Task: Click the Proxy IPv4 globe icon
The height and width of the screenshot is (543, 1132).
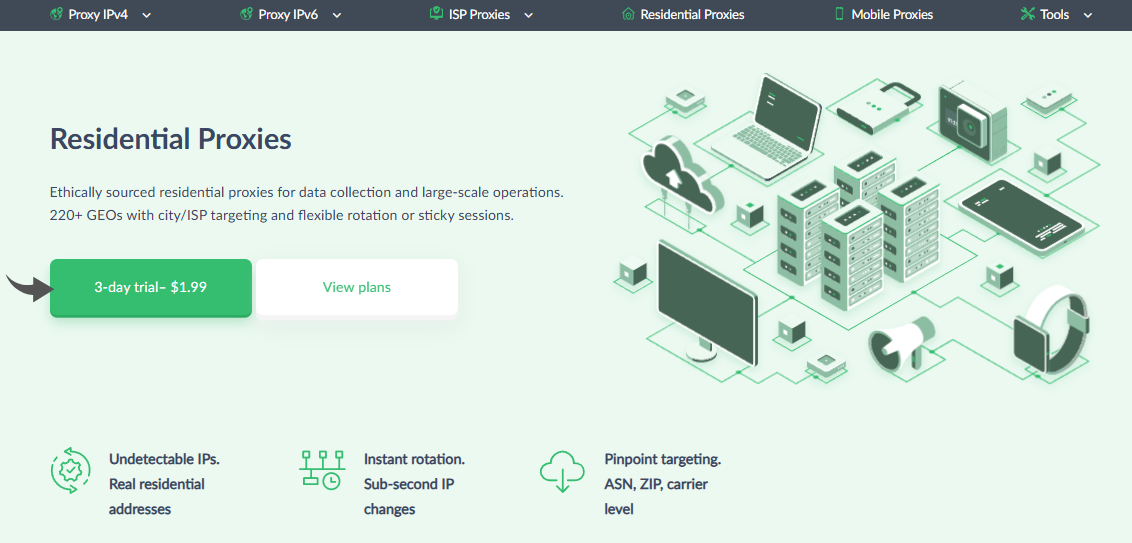Action: [x=56, y=14]
